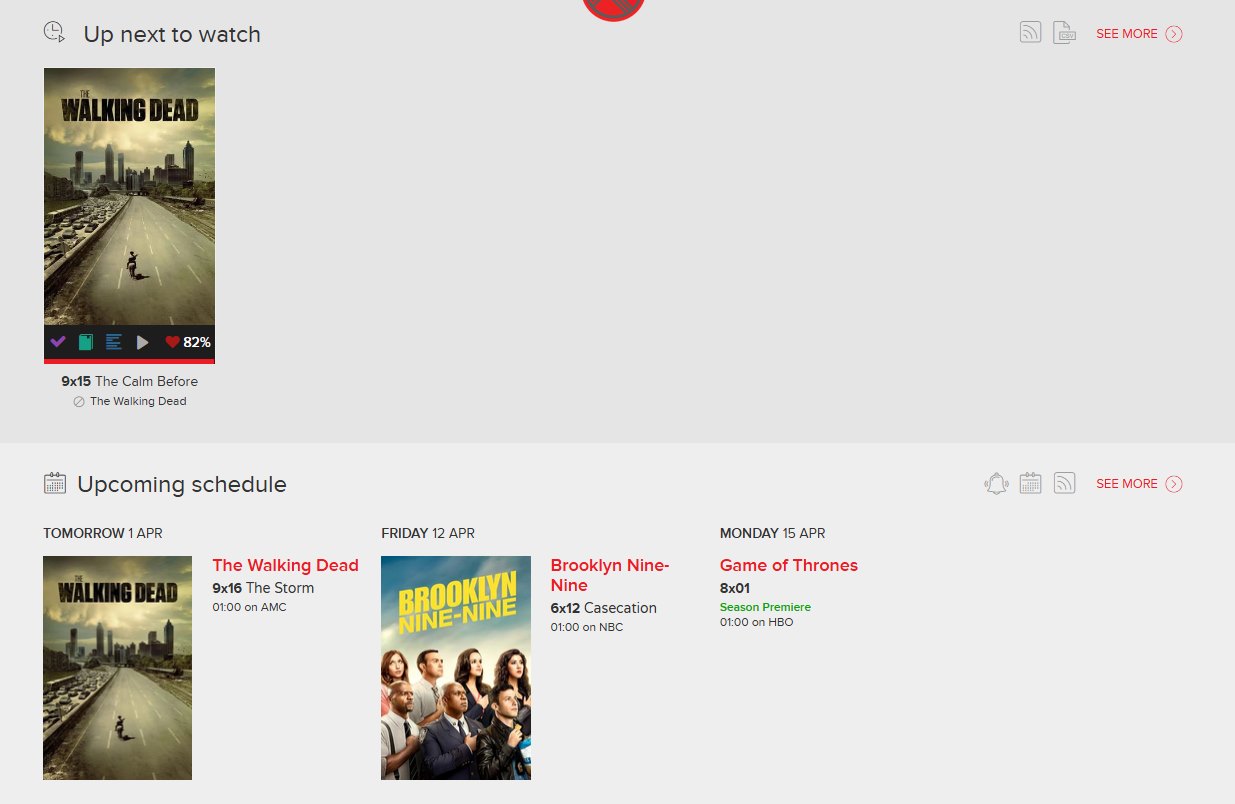Open The Walking Dead red title link
1235x804 pixels.
coord(285,566)
